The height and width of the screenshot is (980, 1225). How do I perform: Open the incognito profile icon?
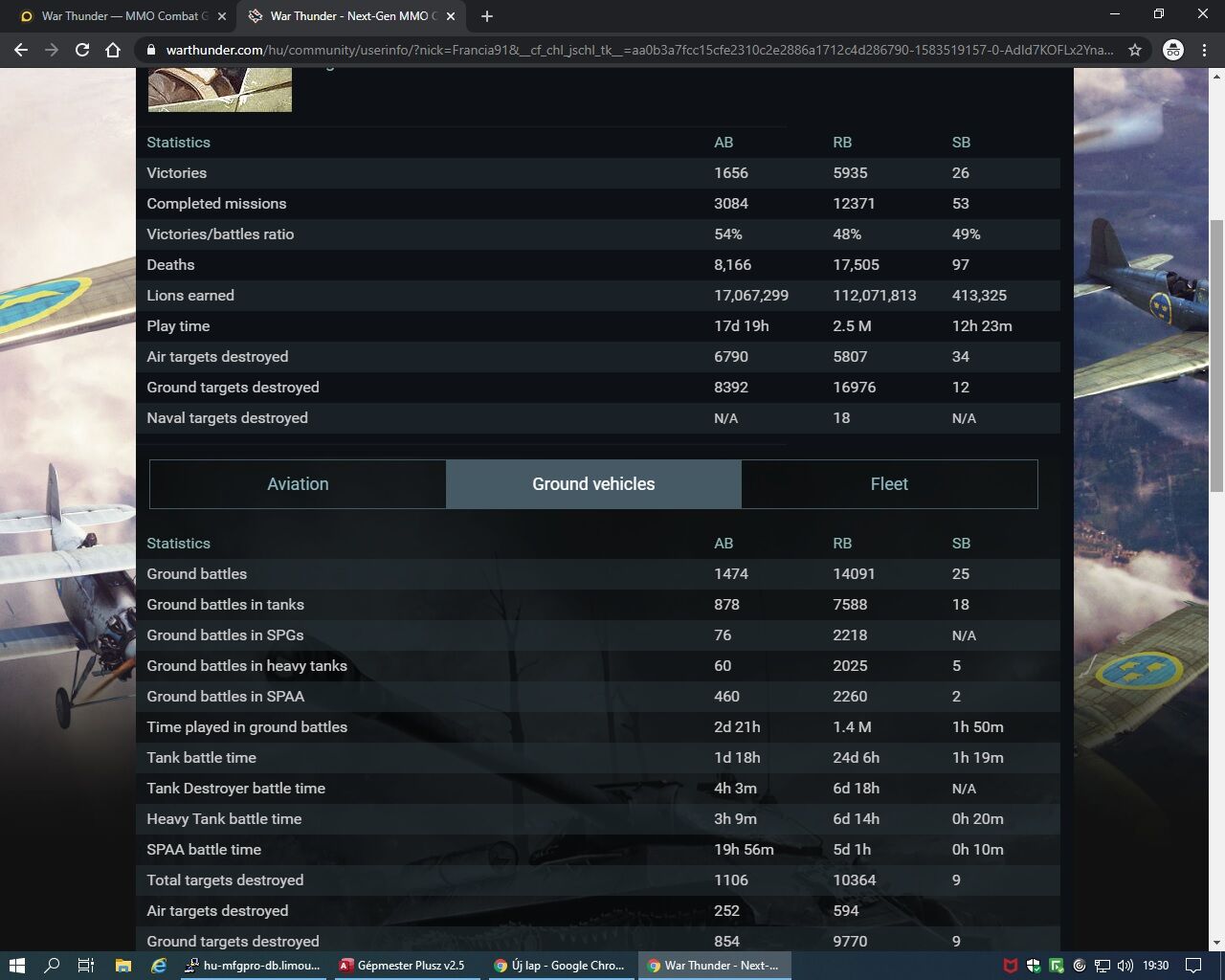(1172, 50)
